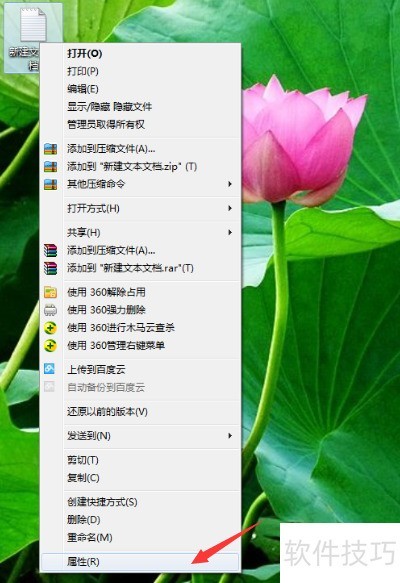
Task: Click the Baidu cloud icon beside 上传到百度云
Action: [49, 369]
